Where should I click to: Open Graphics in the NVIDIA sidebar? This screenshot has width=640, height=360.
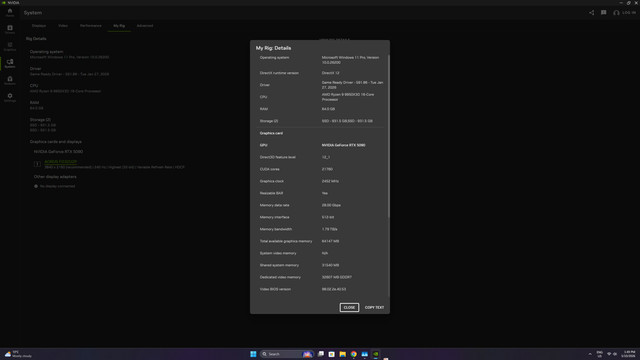10,47
